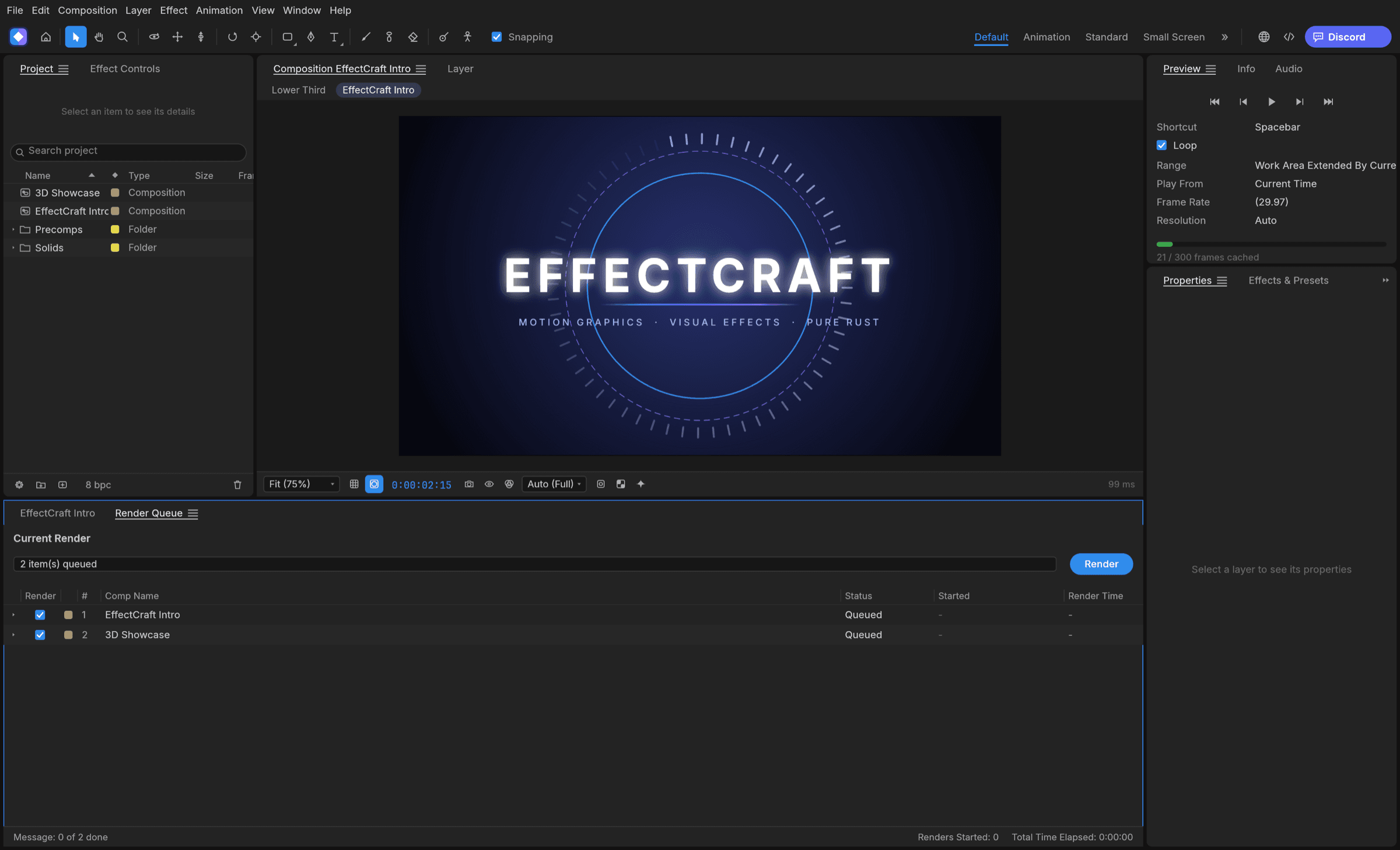
Task: Toggle the highlighted mask visibility button
Action: [x=374, y=484]
